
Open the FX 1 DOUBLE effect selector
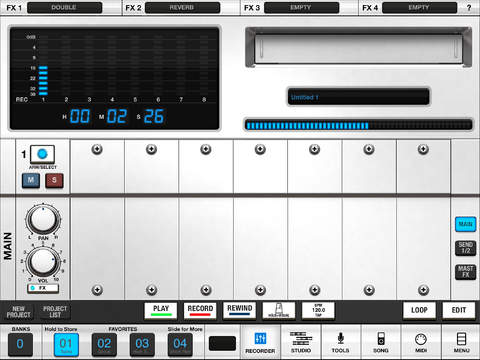64,7
